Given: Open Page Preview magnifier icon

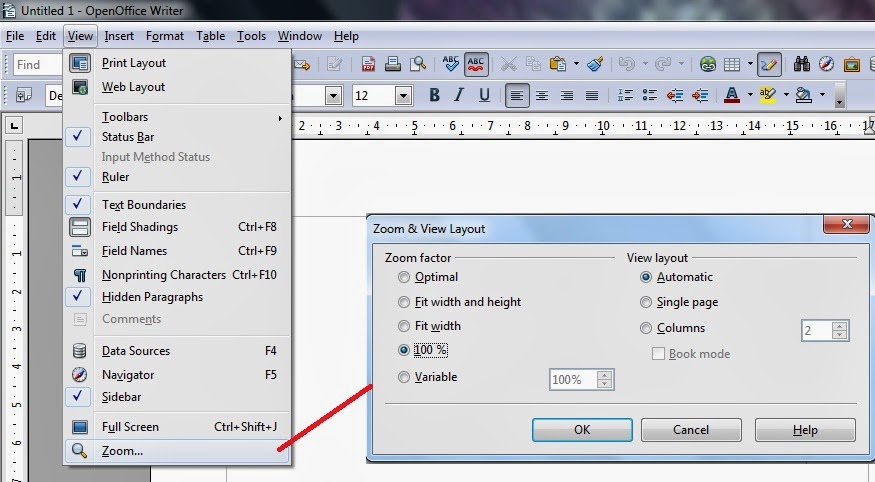Looking at the screenshot, I should coord(417,64).
